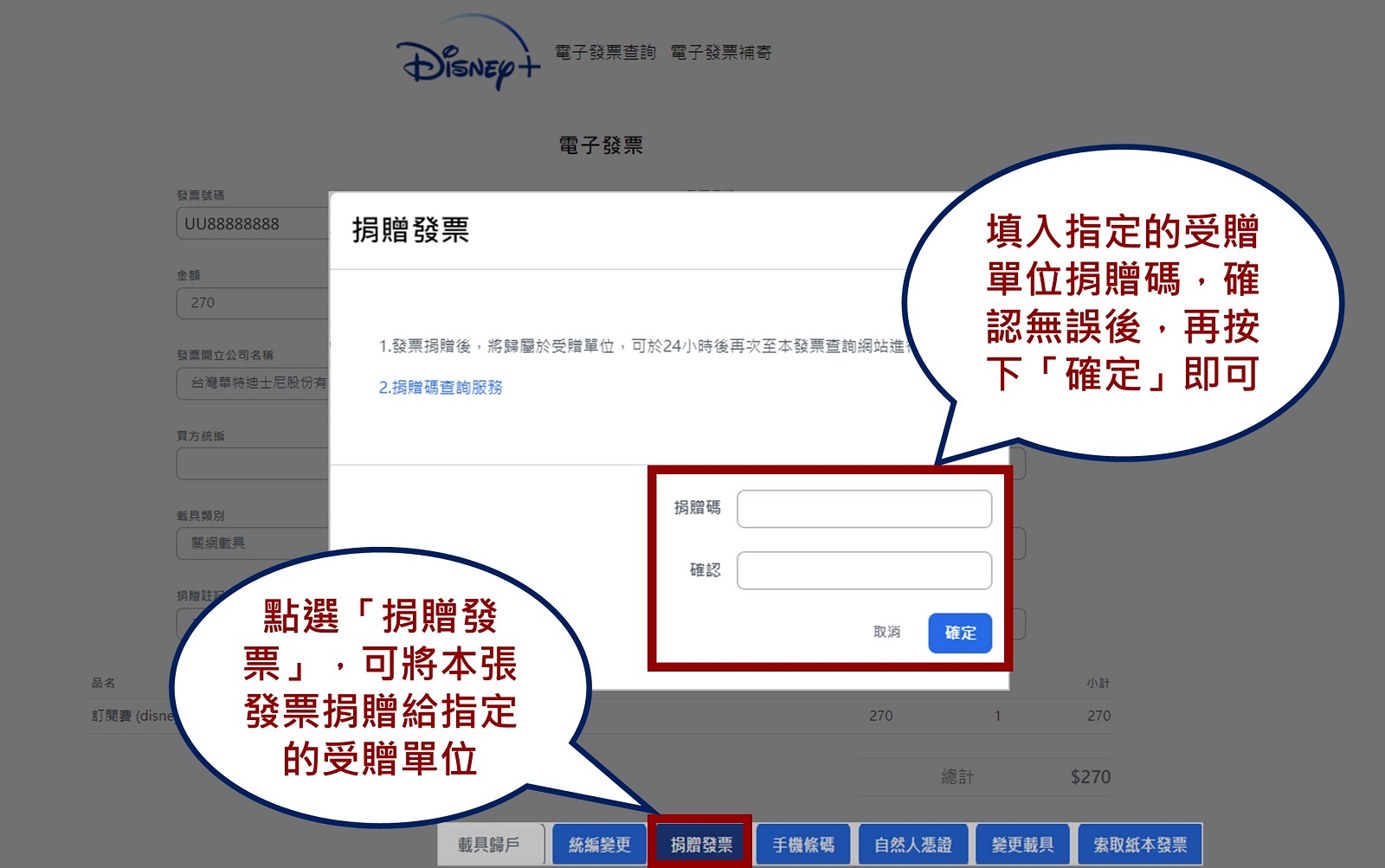Click 取消 to cancel the donation
The image size is (1385, 868).
(x=886, y=633)
